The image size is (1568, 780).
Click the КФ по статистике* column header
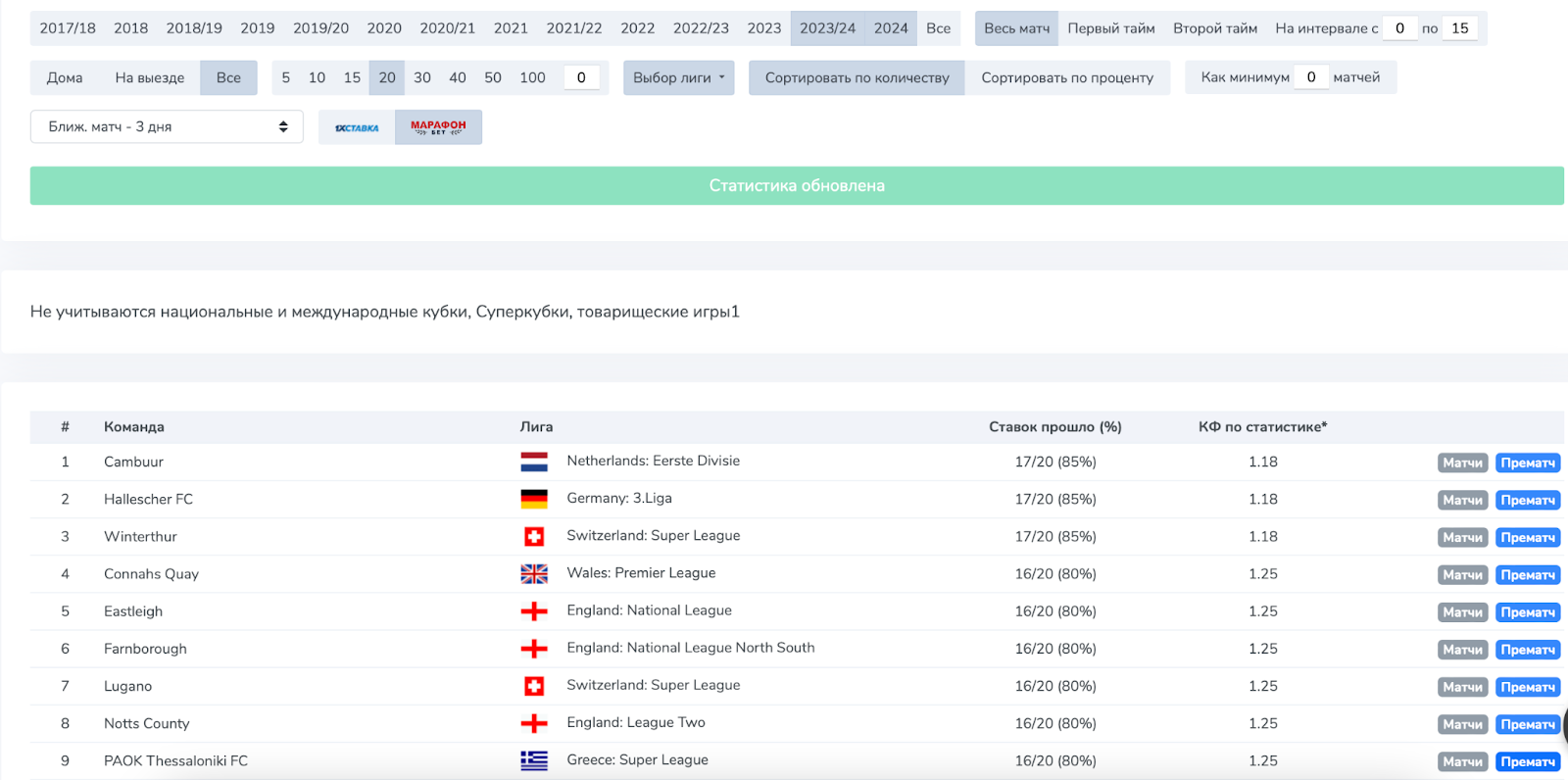[1262, 427]
